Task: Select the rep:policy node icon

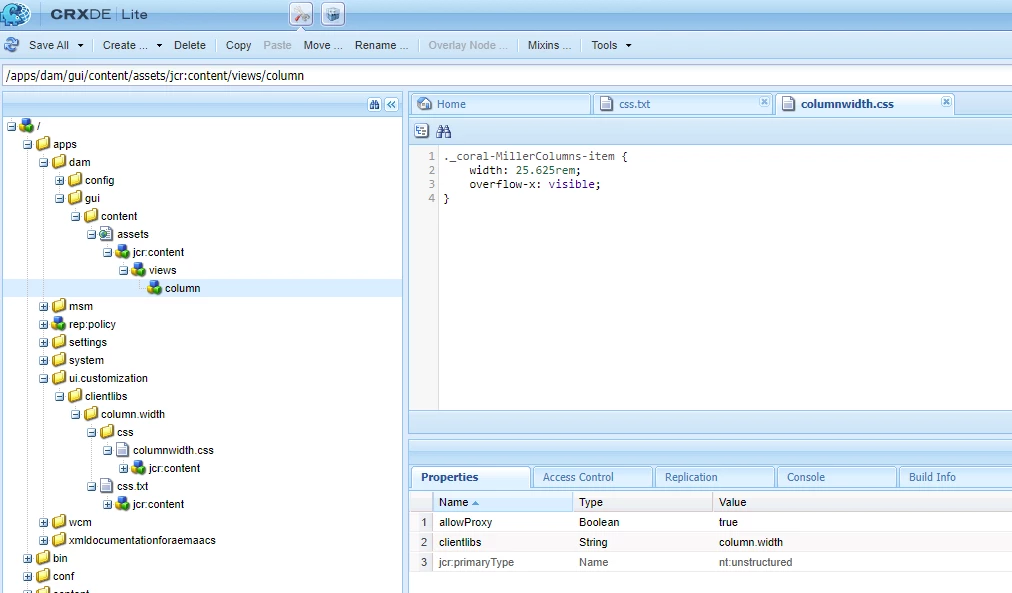Action: click(59, 324)
